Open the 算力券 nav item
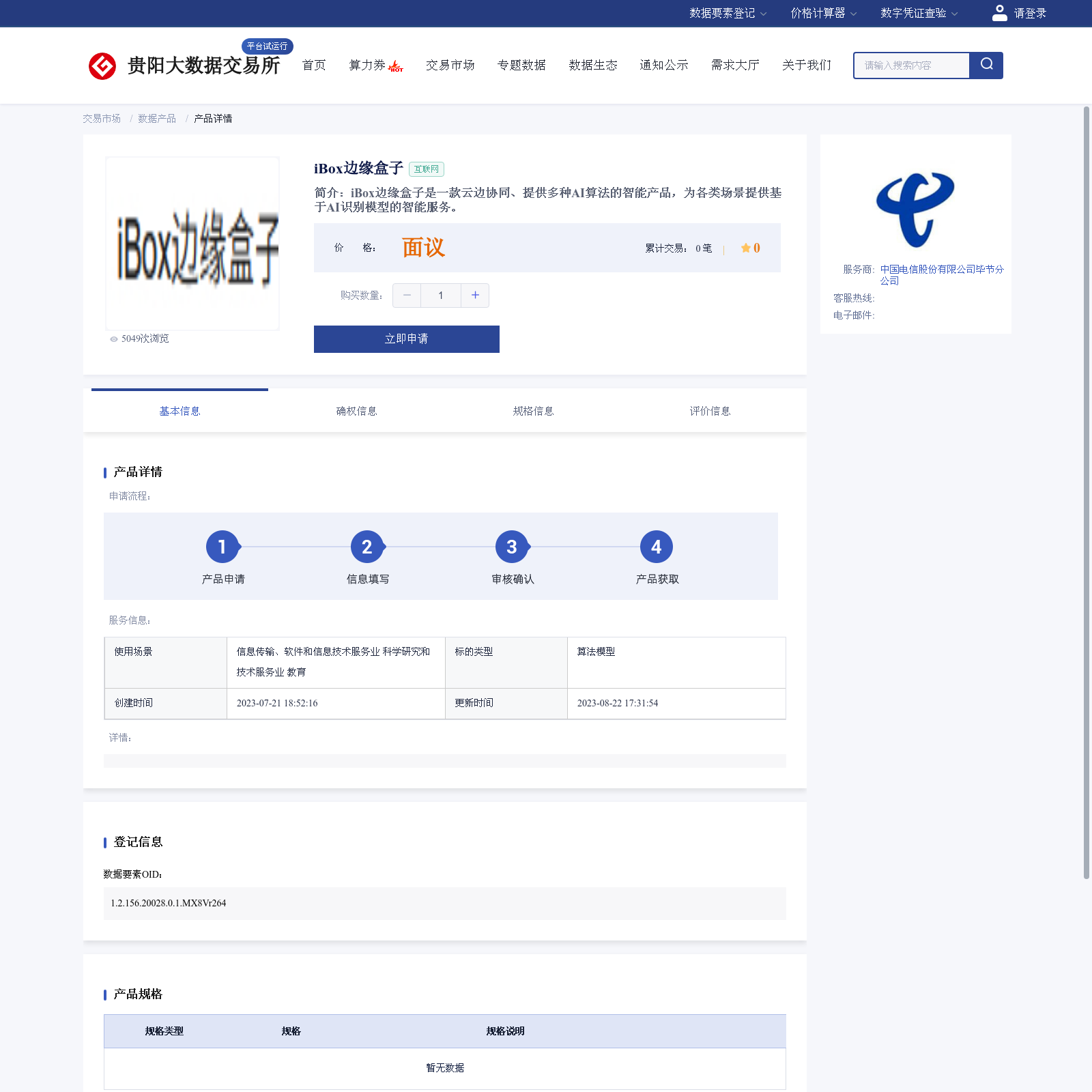 367,65
